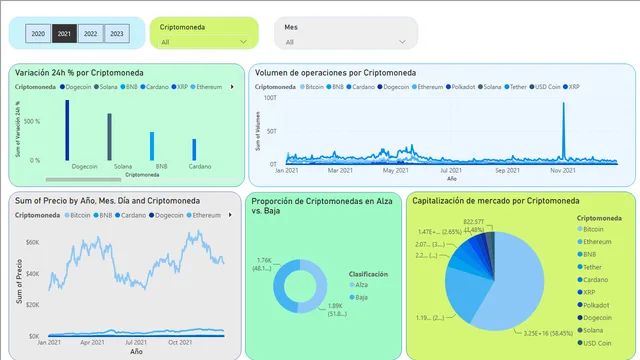This screenshot has width=640, height=360.
Task: Click the Volumen de operaciones chart title
Action: pos(336,73)
